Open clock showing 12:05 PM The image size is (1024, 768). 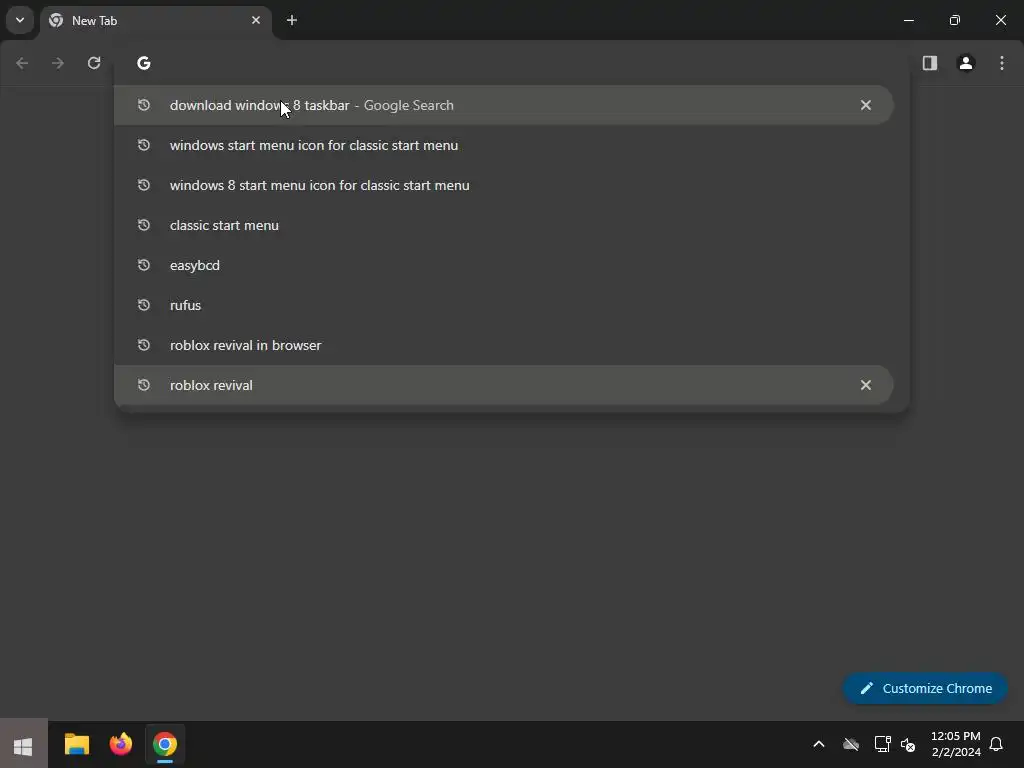pyautogui.click(x=955, y=744)
